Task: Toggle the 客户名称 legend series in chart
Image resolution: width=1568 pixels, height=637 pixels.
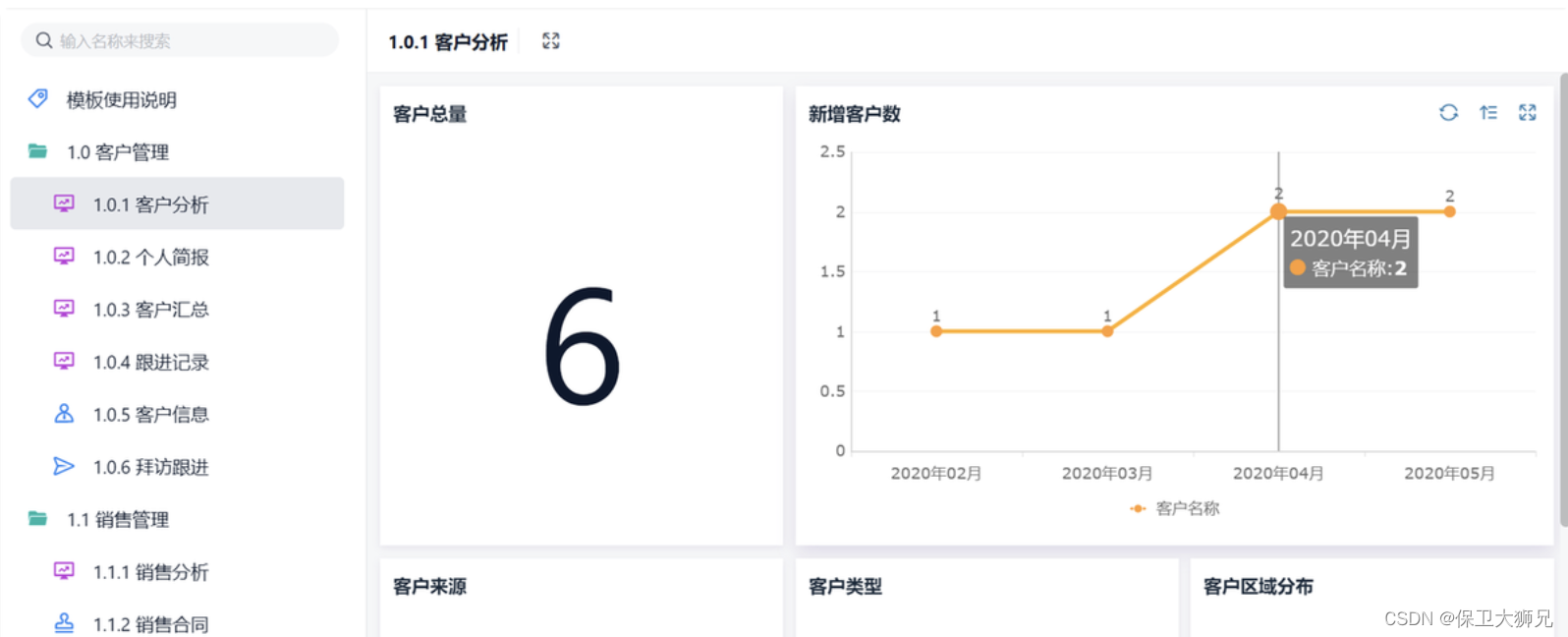Action: [1175, 508]
